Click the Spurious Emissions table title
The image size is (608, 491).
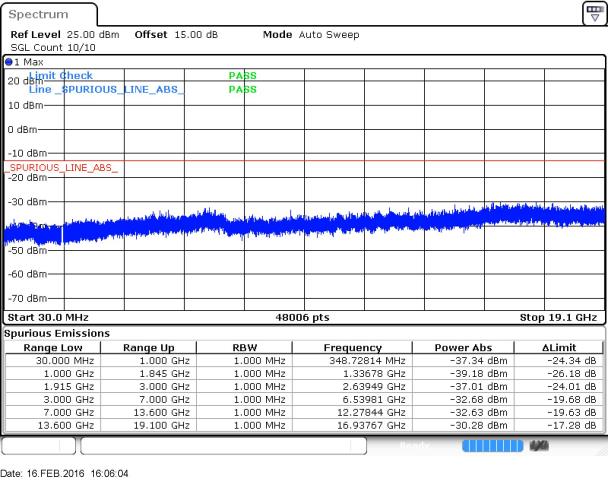click(x=57, y=333)
